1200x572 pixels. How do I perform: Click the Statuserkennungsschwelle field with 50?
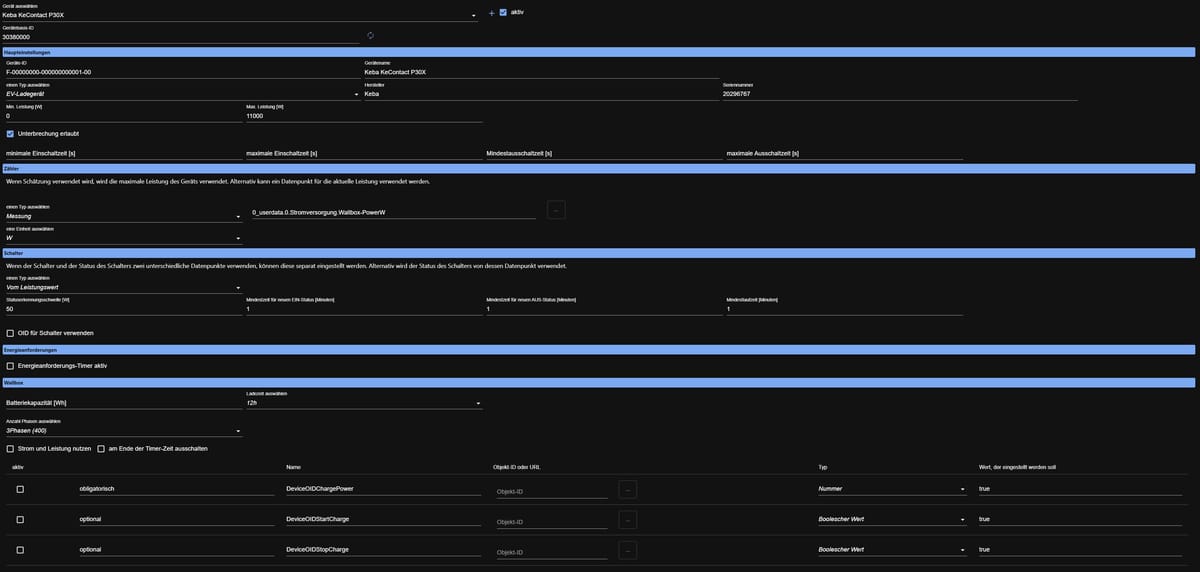tap(124, 309)
